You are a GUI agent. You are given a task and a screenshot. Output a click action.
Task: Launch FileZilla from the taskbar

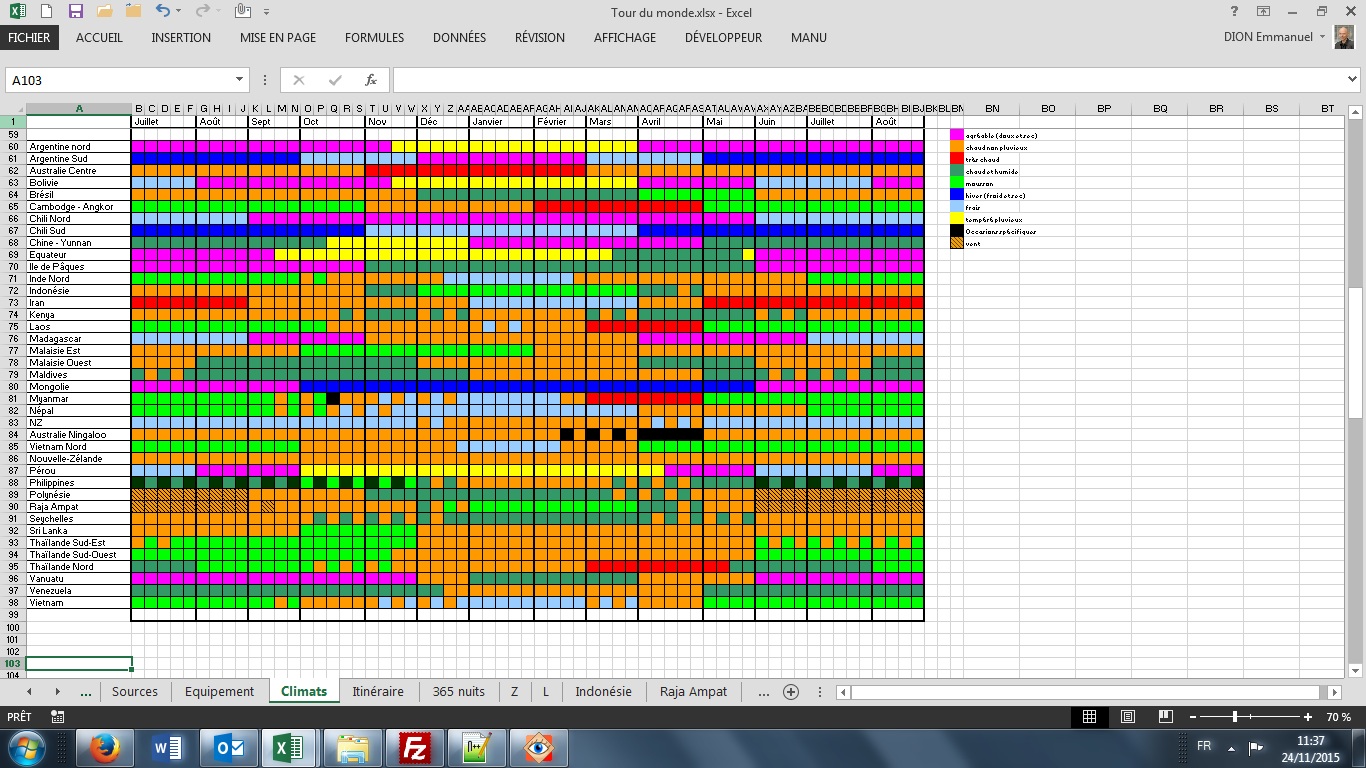pyautogui.click(x=414, y=747)
